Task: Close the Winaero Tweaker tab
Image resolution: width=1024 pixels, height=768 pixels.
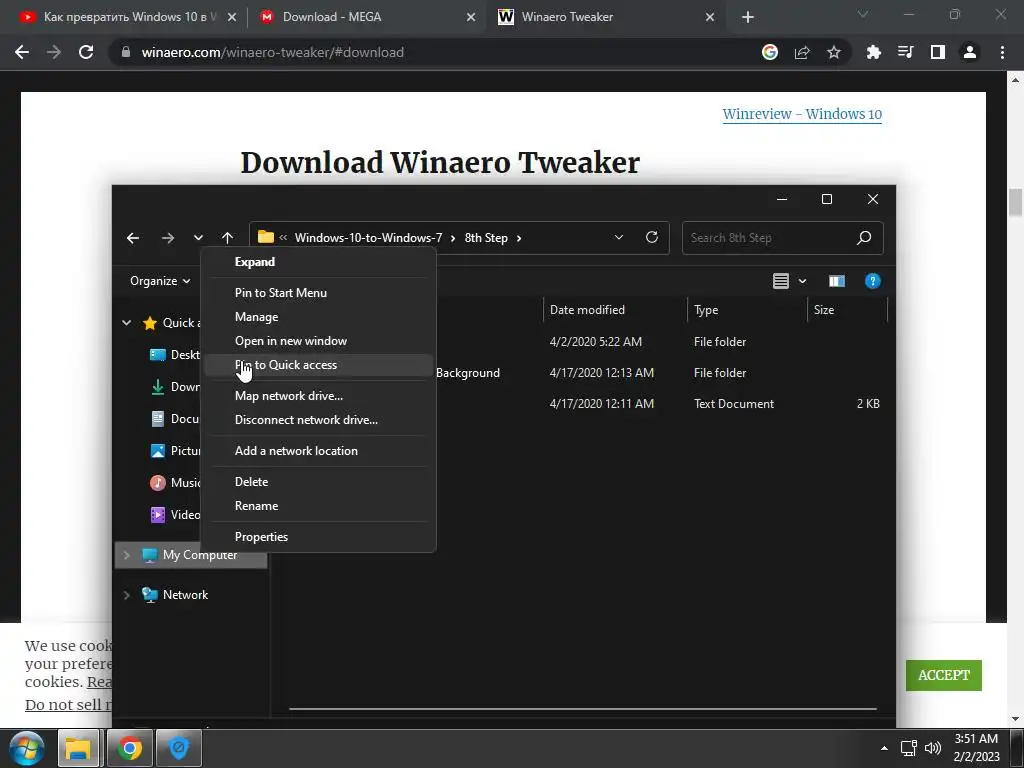Action: click(710, 18)
